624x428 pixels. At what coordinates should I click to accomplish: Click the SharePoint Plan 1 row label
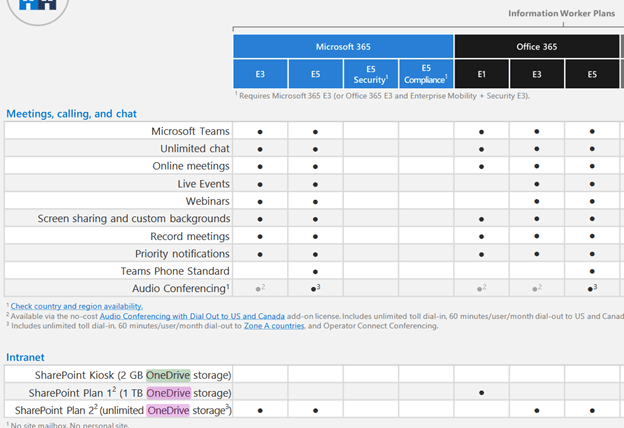130,392
